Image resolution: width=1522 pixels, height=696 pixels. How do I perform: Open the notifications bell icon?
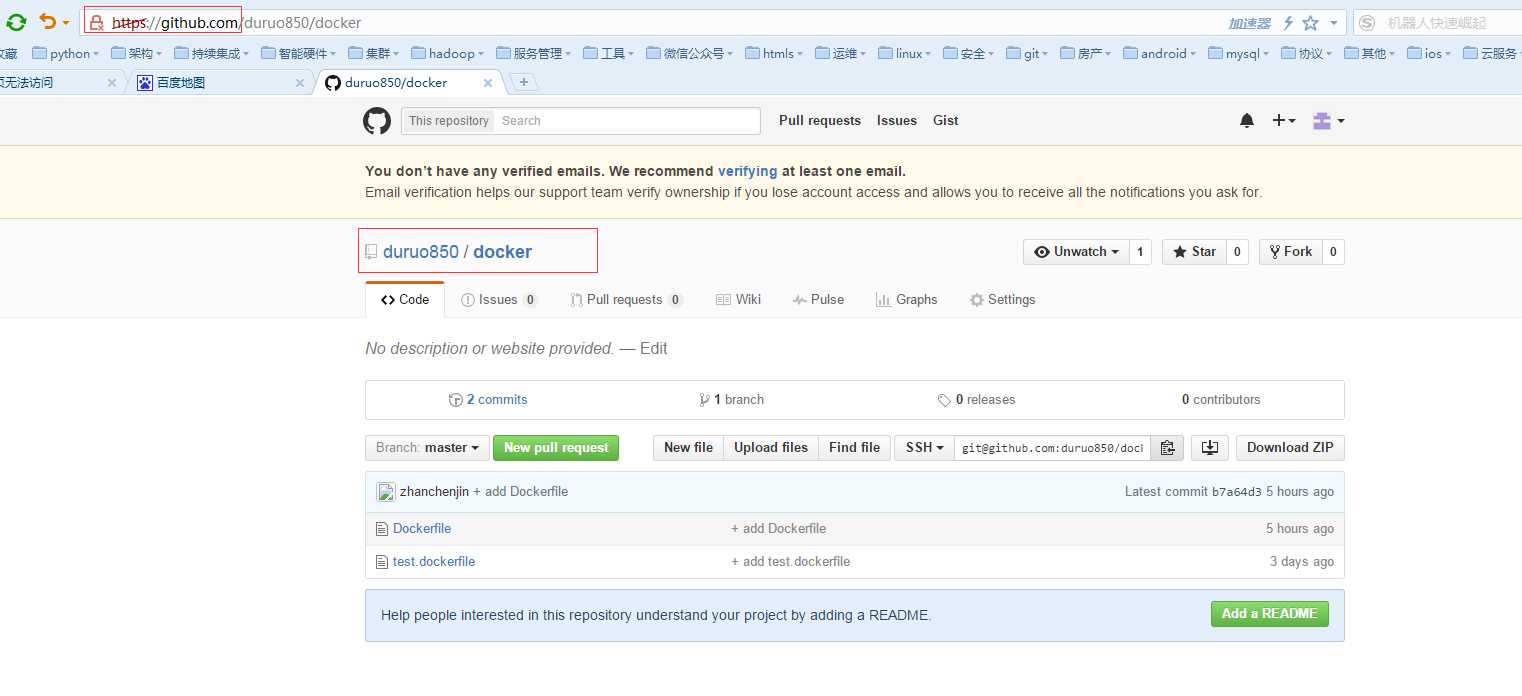point(1246,121)
